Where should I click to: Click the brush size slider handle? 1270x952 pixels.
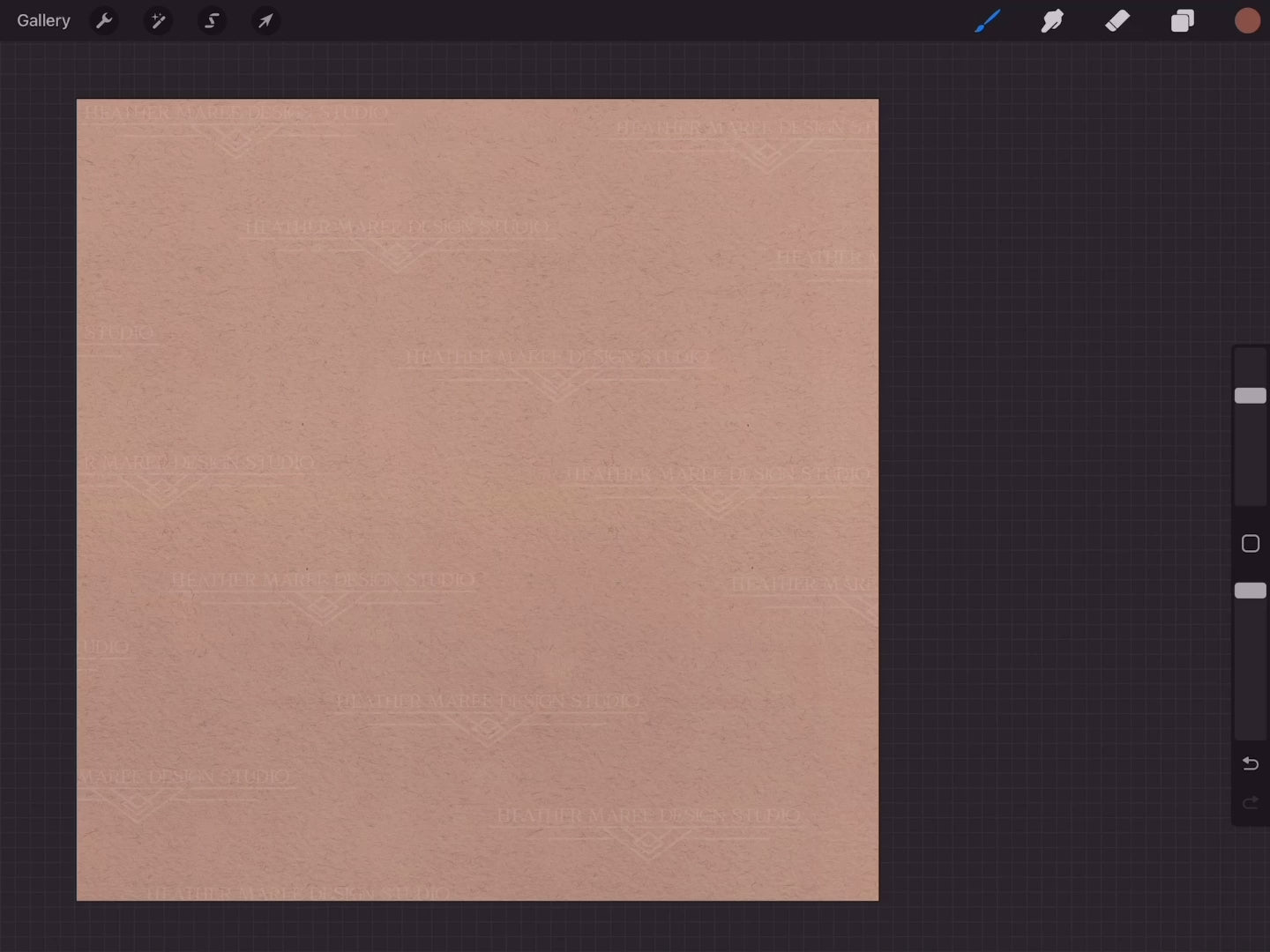point(1250,396)
